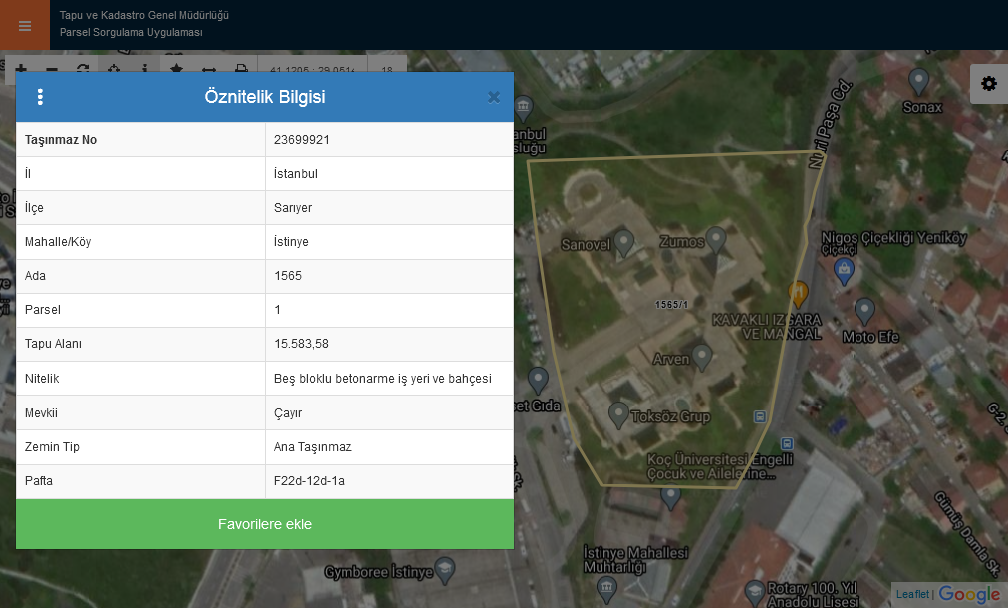The image size is (1008, 608).
Task: Click the favorites star in map toolbar
Action: pyautogui.click(x=176, y=69)
